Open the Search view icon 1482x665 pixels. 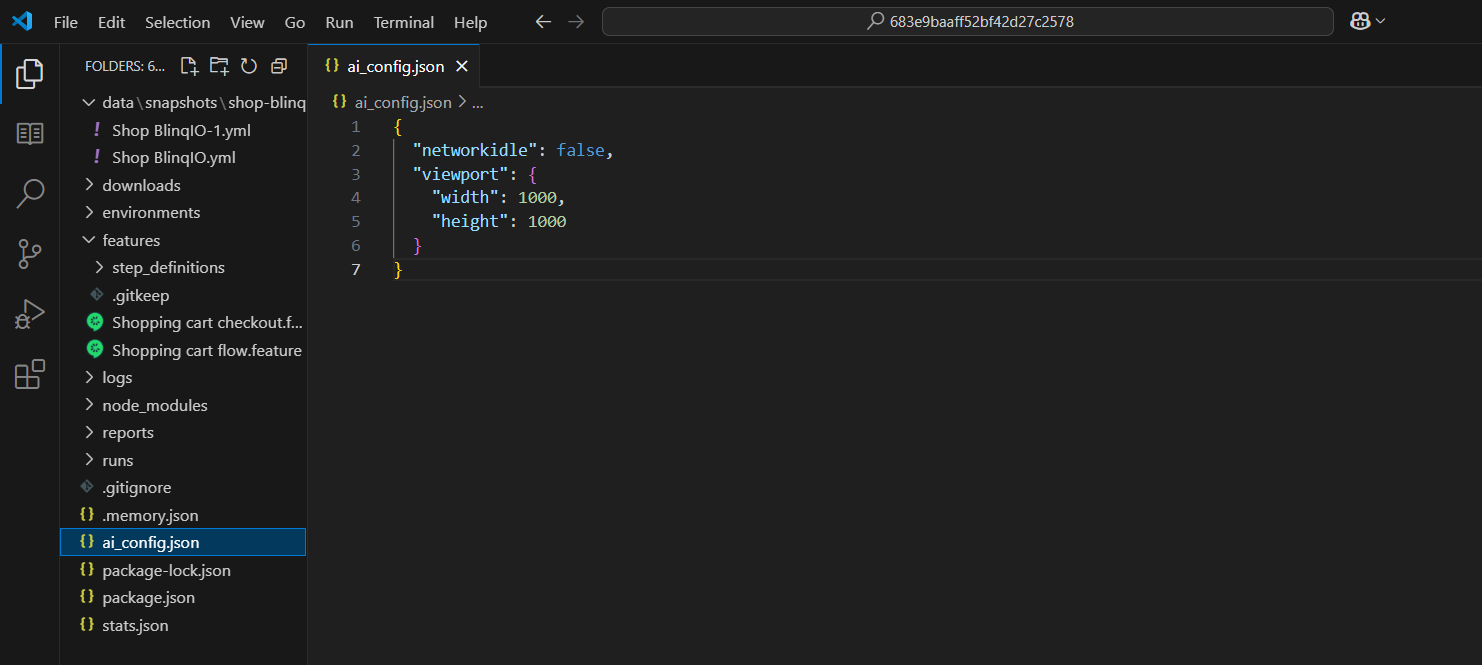tap(30, 193)
